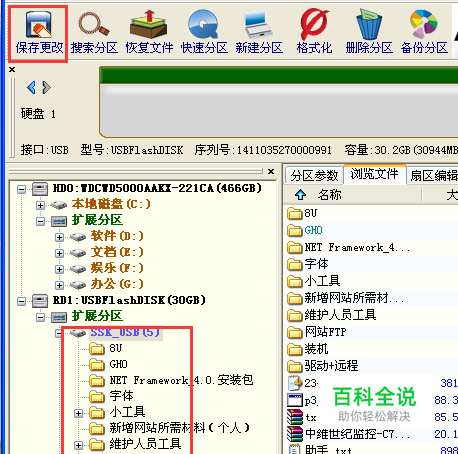Select HD0:WDCWD5000AAKX disk in tree
The height and width of the screenshot is (454, 458).
click(157, 188)
